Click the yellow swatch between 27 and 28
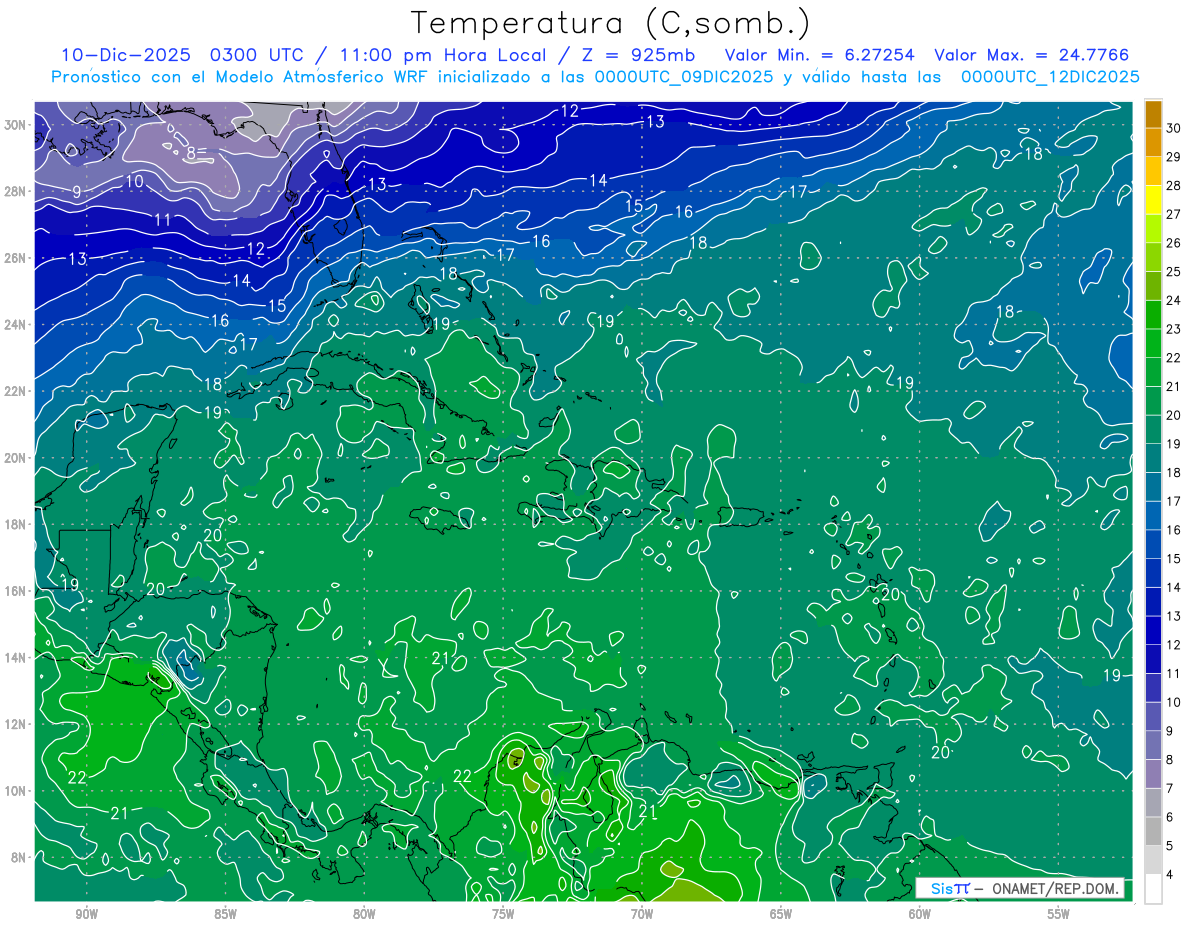Viewport: 1200px width, 927px height. (x=1153, y=200)
